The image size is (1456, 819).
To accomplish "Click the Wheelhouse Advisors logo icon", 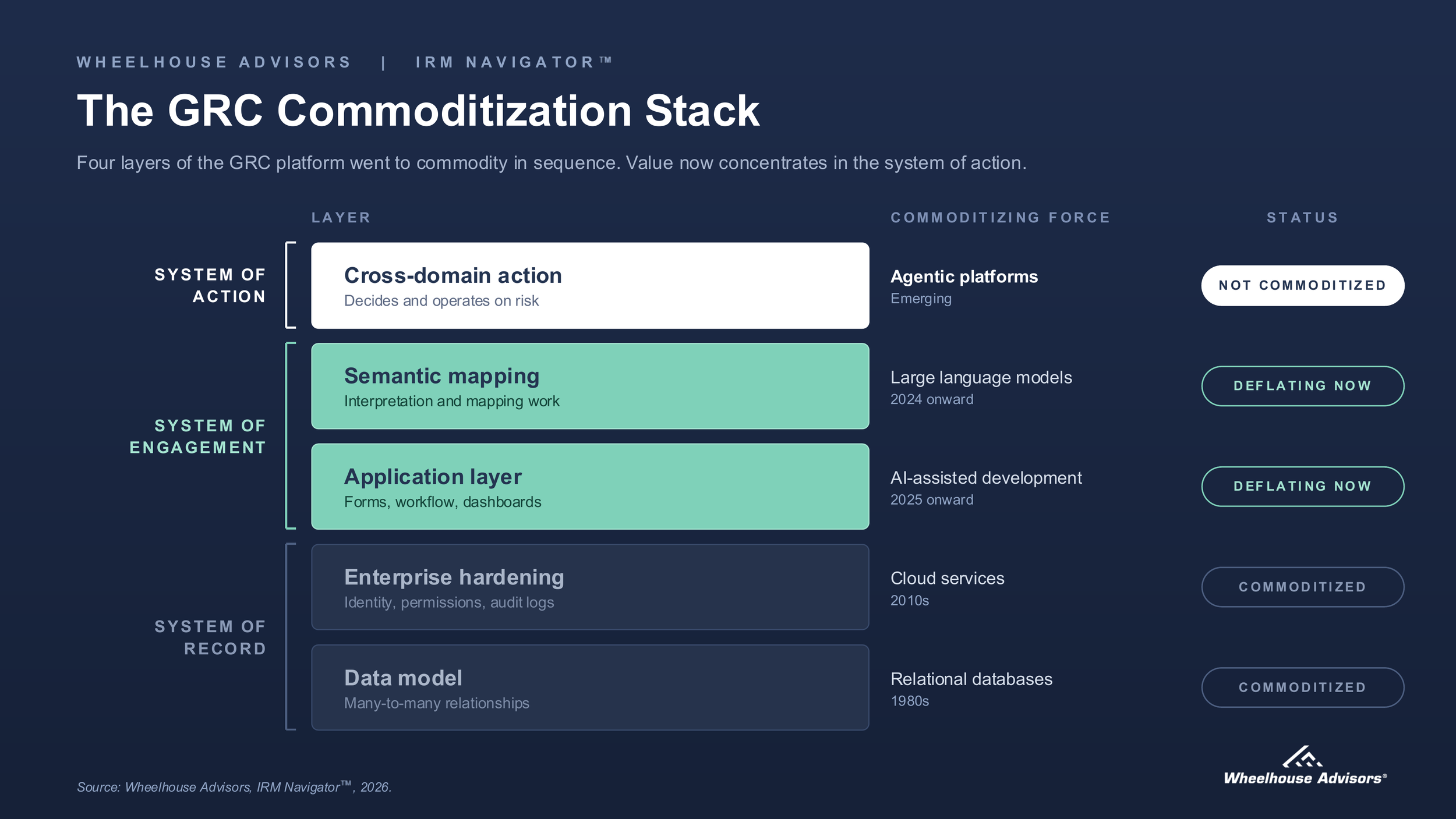I will 1302,756.
